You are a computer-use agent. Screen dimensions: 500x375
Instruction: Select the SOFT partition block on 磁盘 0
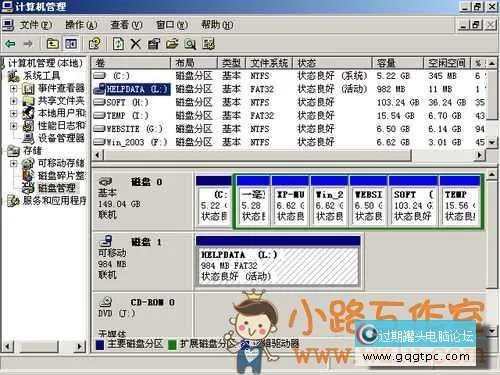[413, 201]
